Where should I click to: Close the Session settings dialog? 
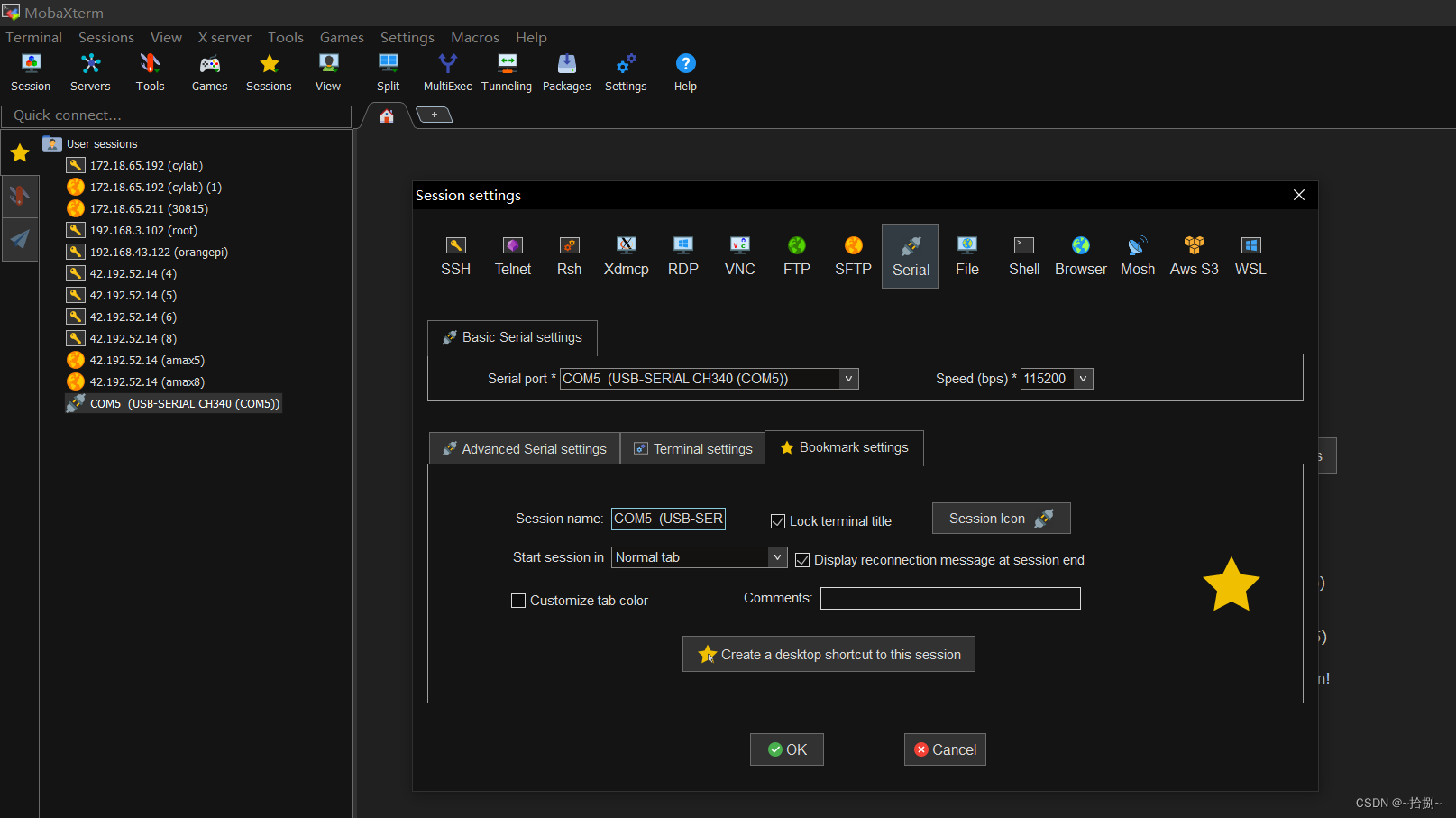pyautogui.click(x=1299, y=195)
